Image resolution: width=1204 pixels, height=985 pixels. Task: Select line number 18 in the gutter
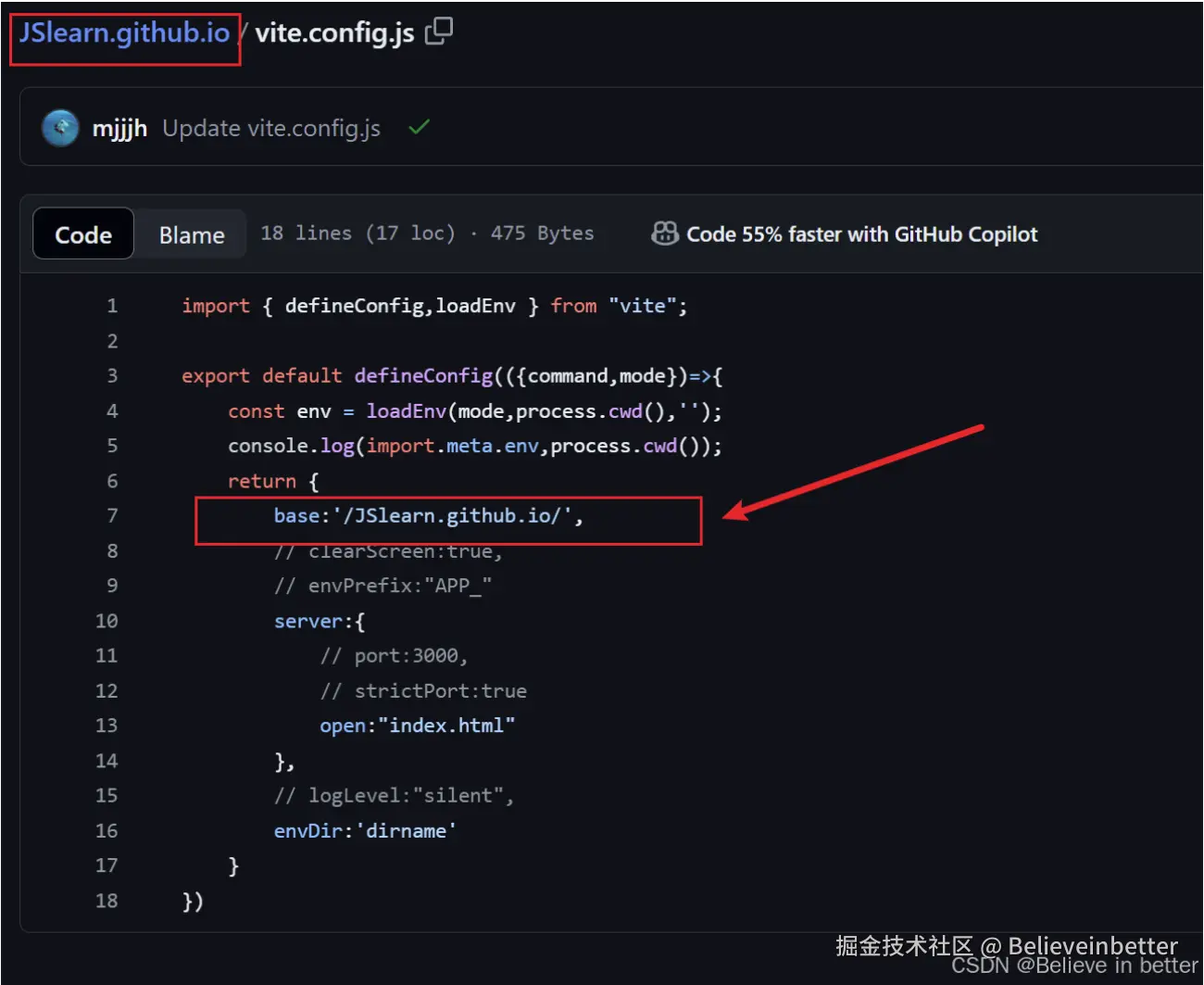click(x=107, y=901)
